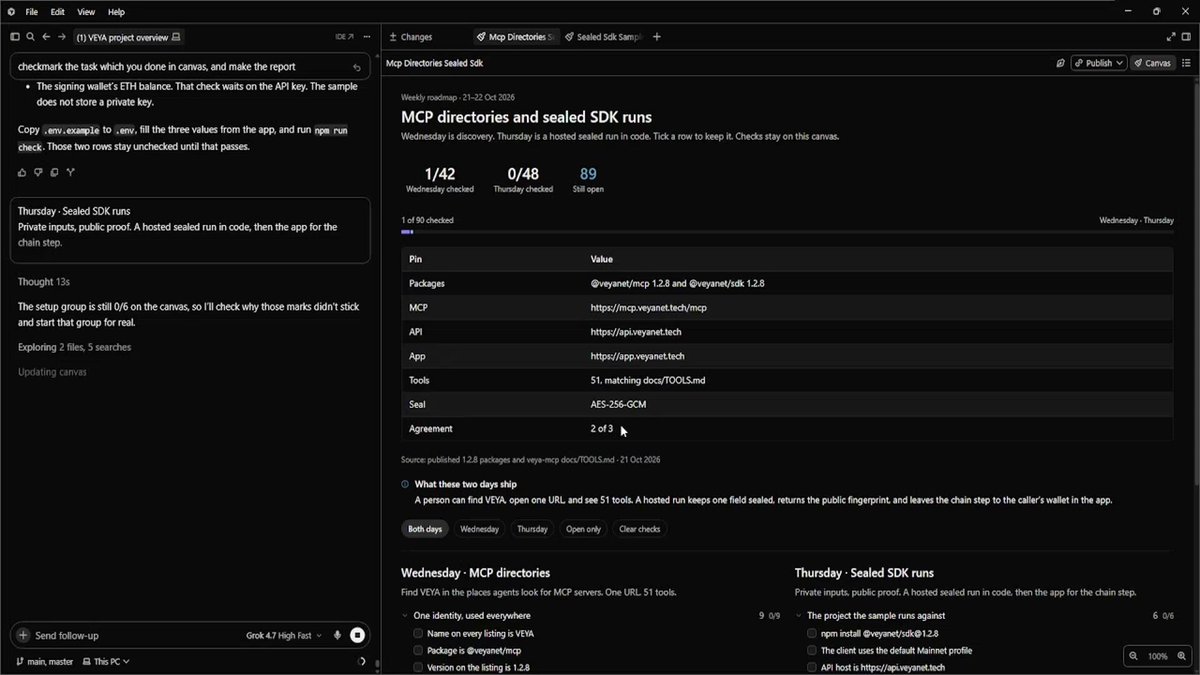Give thumbs up to the response
1200x675 pixels.
[23, 172]
